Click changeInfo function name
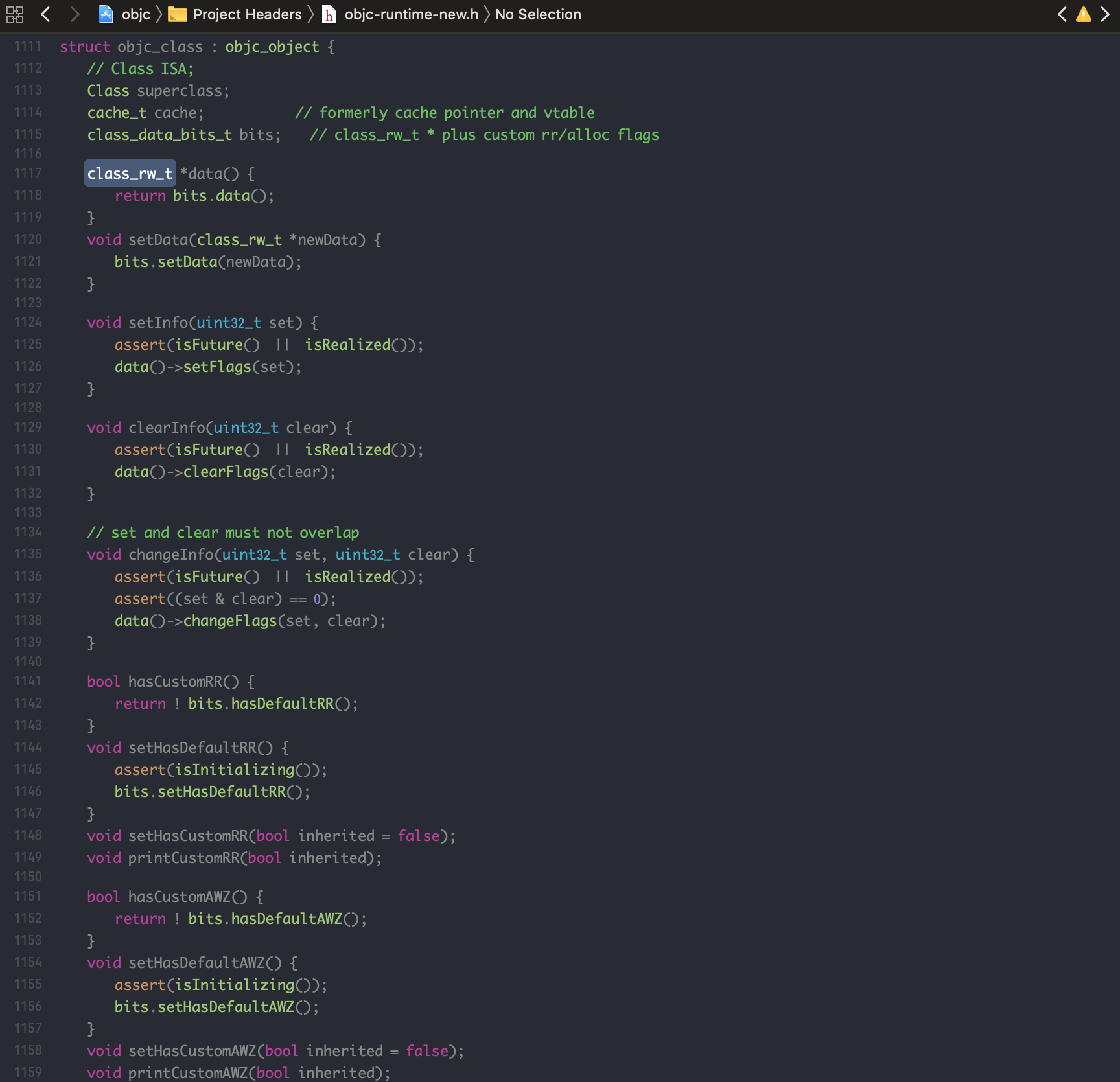The height and width of the screenshot is (1082, 1120). click(x=171, y=555)
